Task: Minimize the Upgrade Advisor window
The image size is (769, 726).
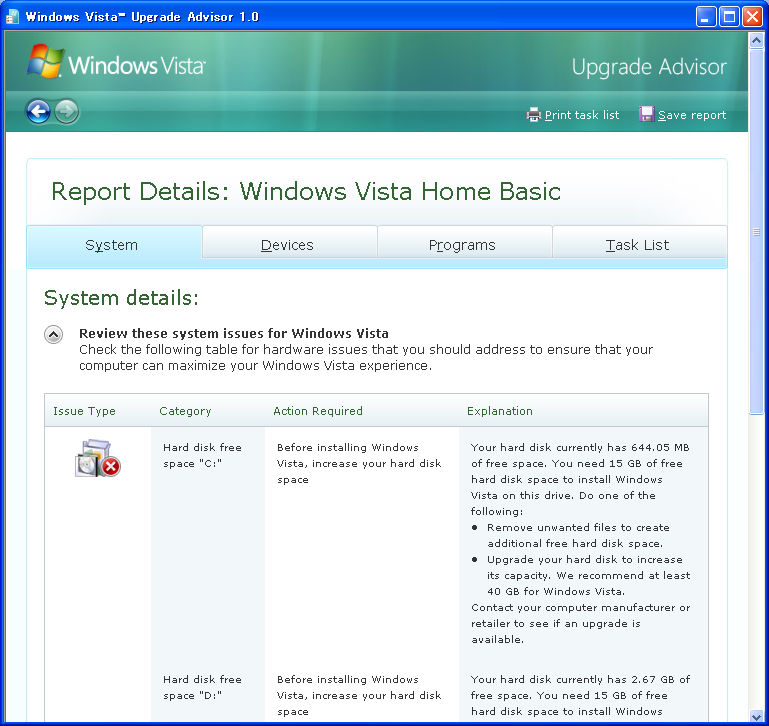Action: (x=706, y=17)
